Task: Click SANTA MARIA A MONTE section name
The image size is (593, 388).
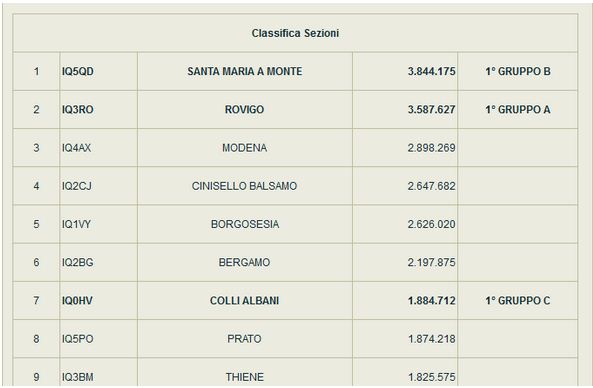Action: click(245, 71)
